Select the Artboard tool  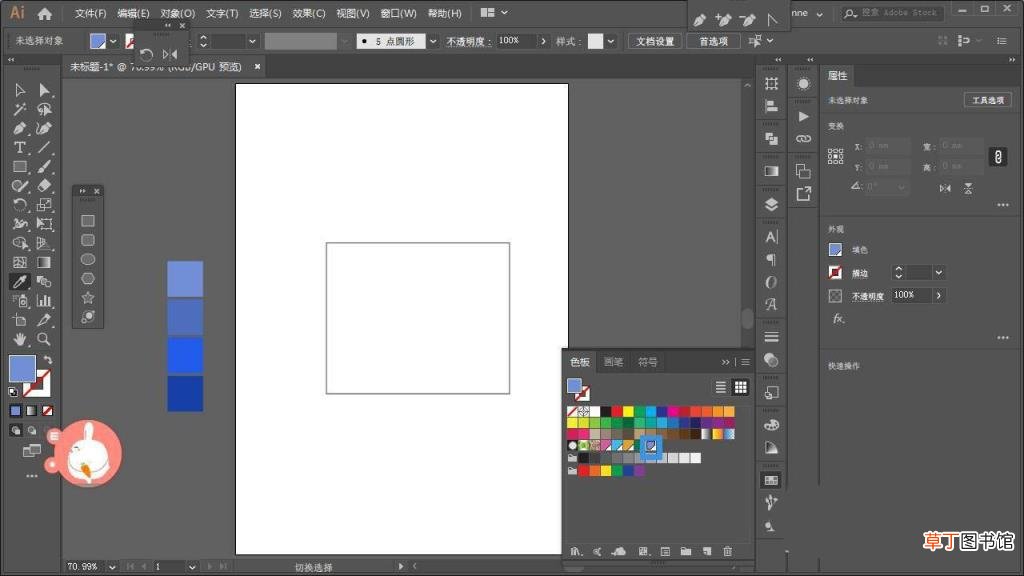[20, 320]
